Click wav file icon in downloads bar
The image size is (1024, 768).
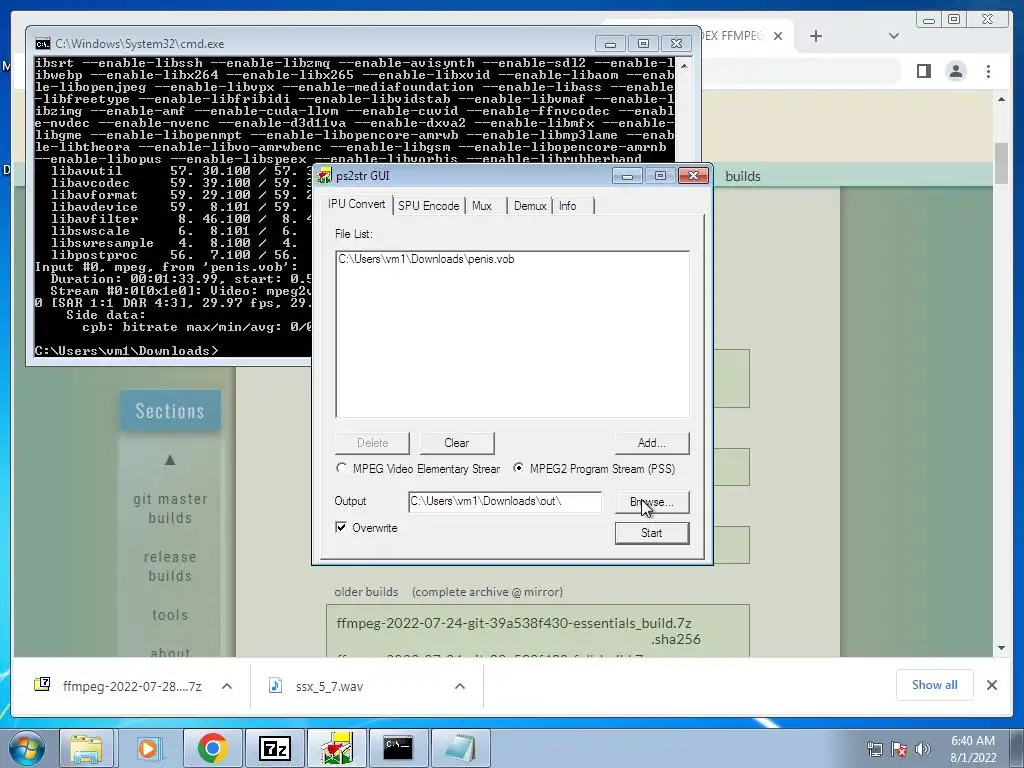[276, 685]
